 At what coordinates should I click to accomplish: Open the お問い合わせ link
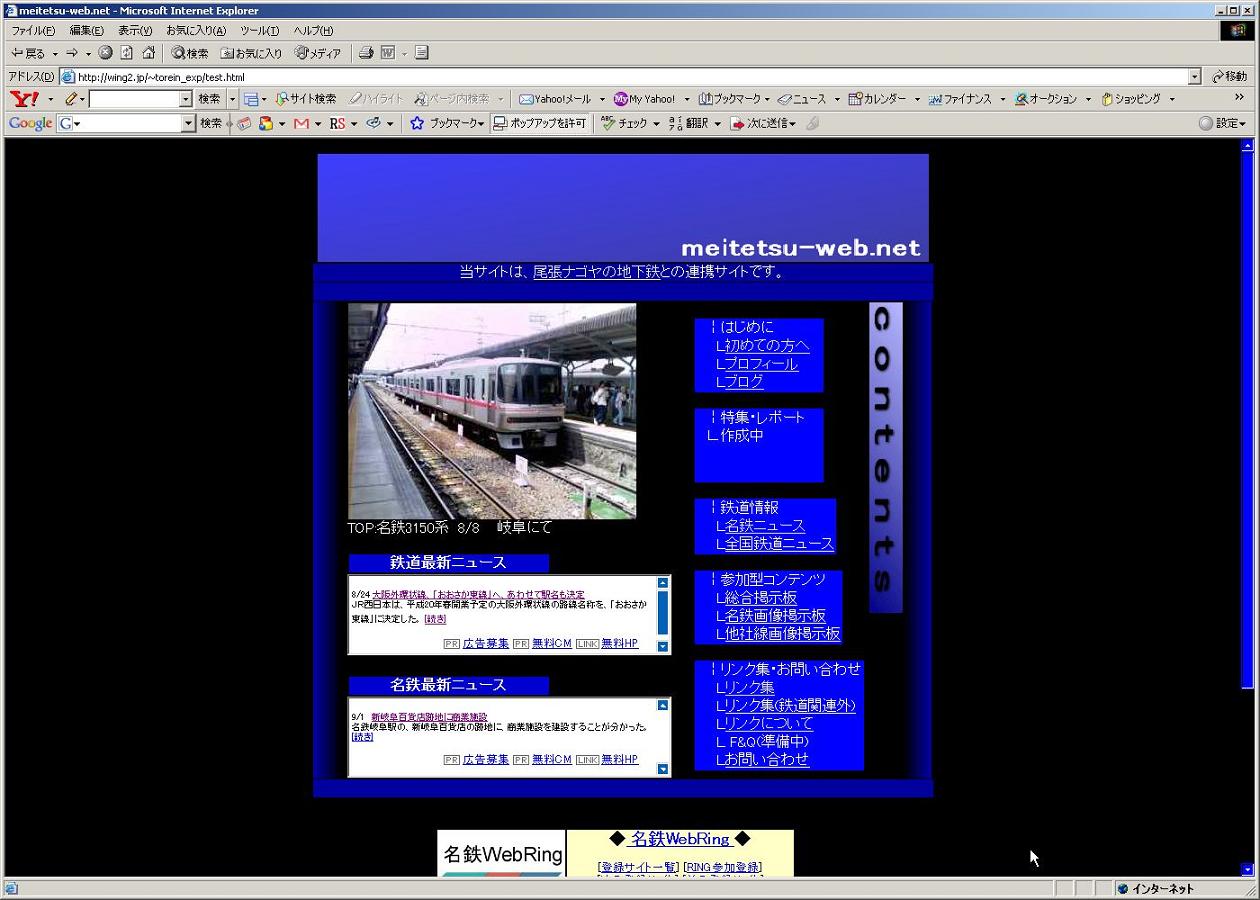click(x=767, y=759)
